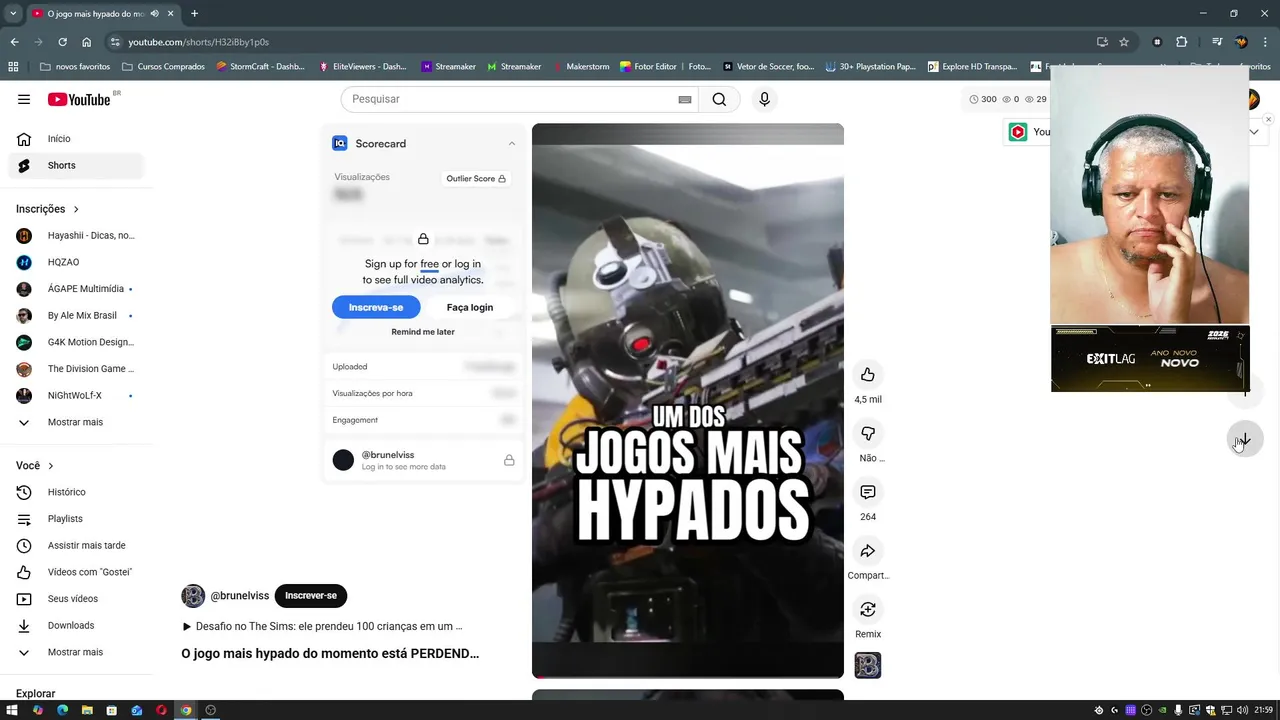
Task: Open the comments on the short
Action: tap(868, 492)
